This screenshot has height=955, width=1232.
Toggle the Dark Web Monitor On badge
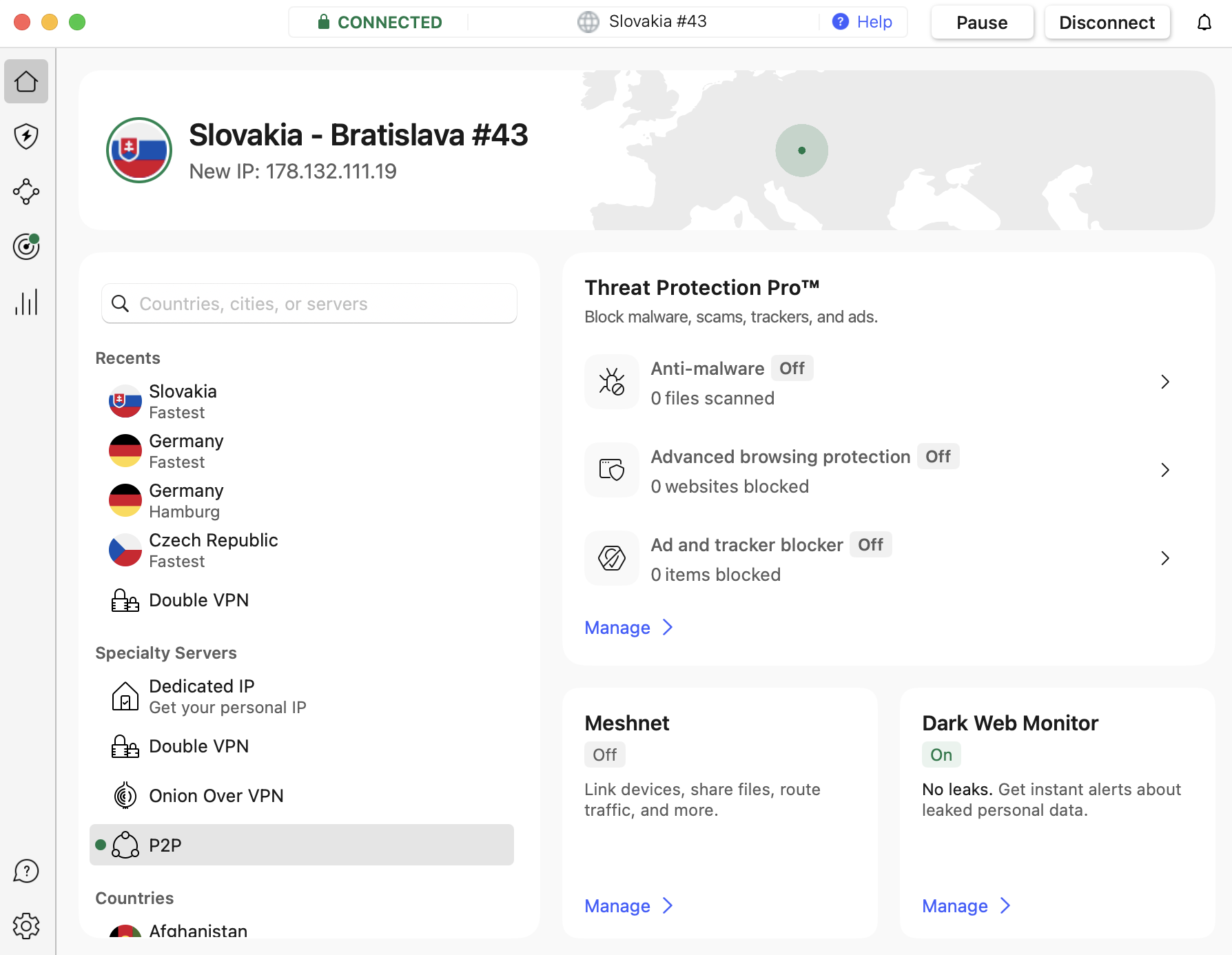click(941, 755)
